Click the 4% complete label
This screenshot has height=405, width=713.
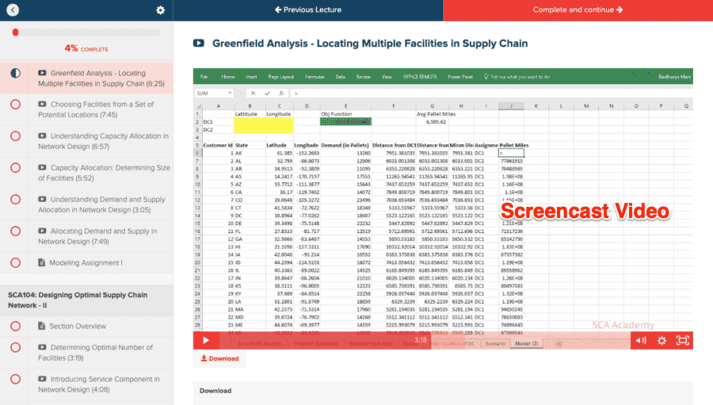86,48
